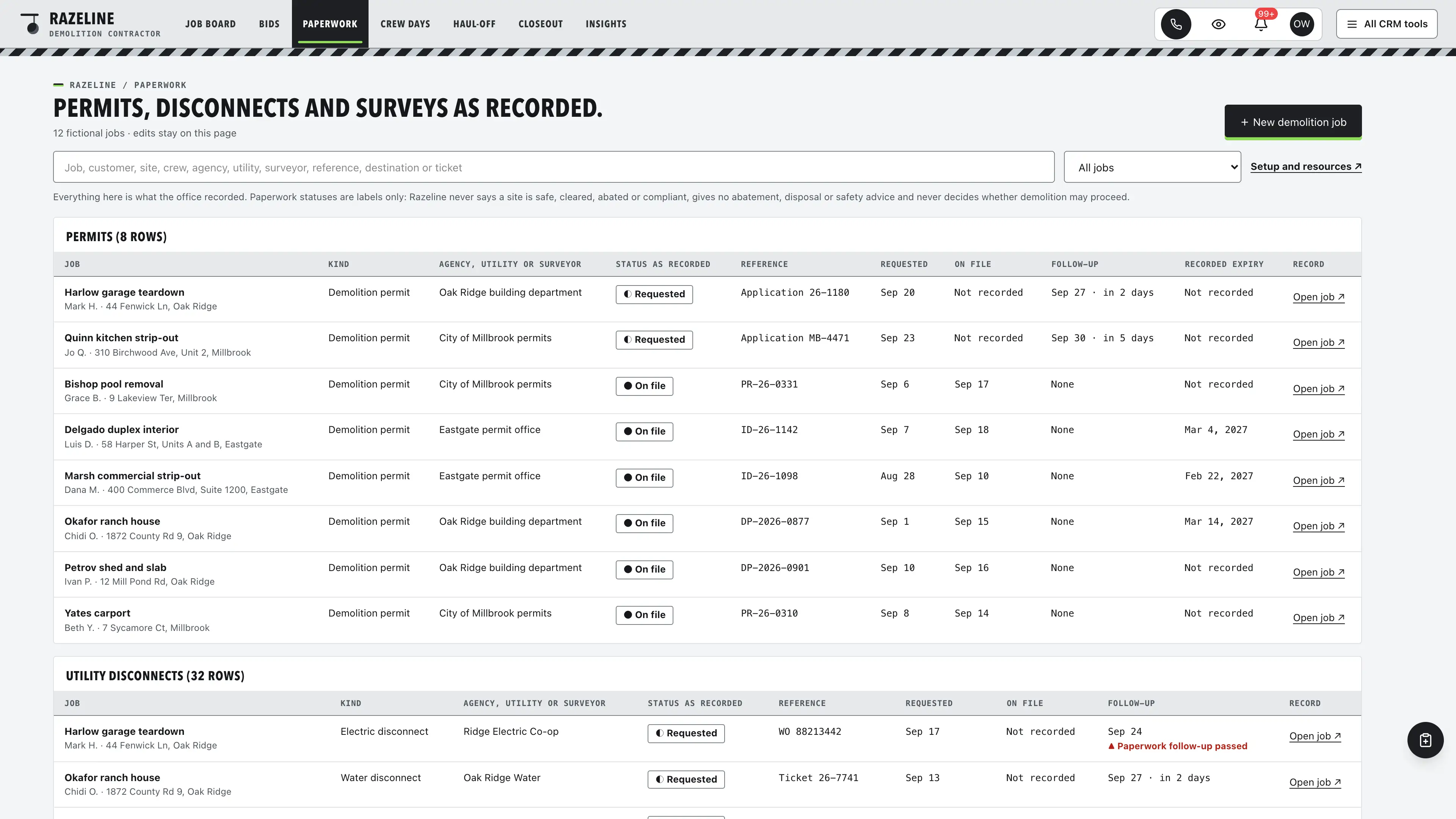Focus the job search field

tap(553, 167)
